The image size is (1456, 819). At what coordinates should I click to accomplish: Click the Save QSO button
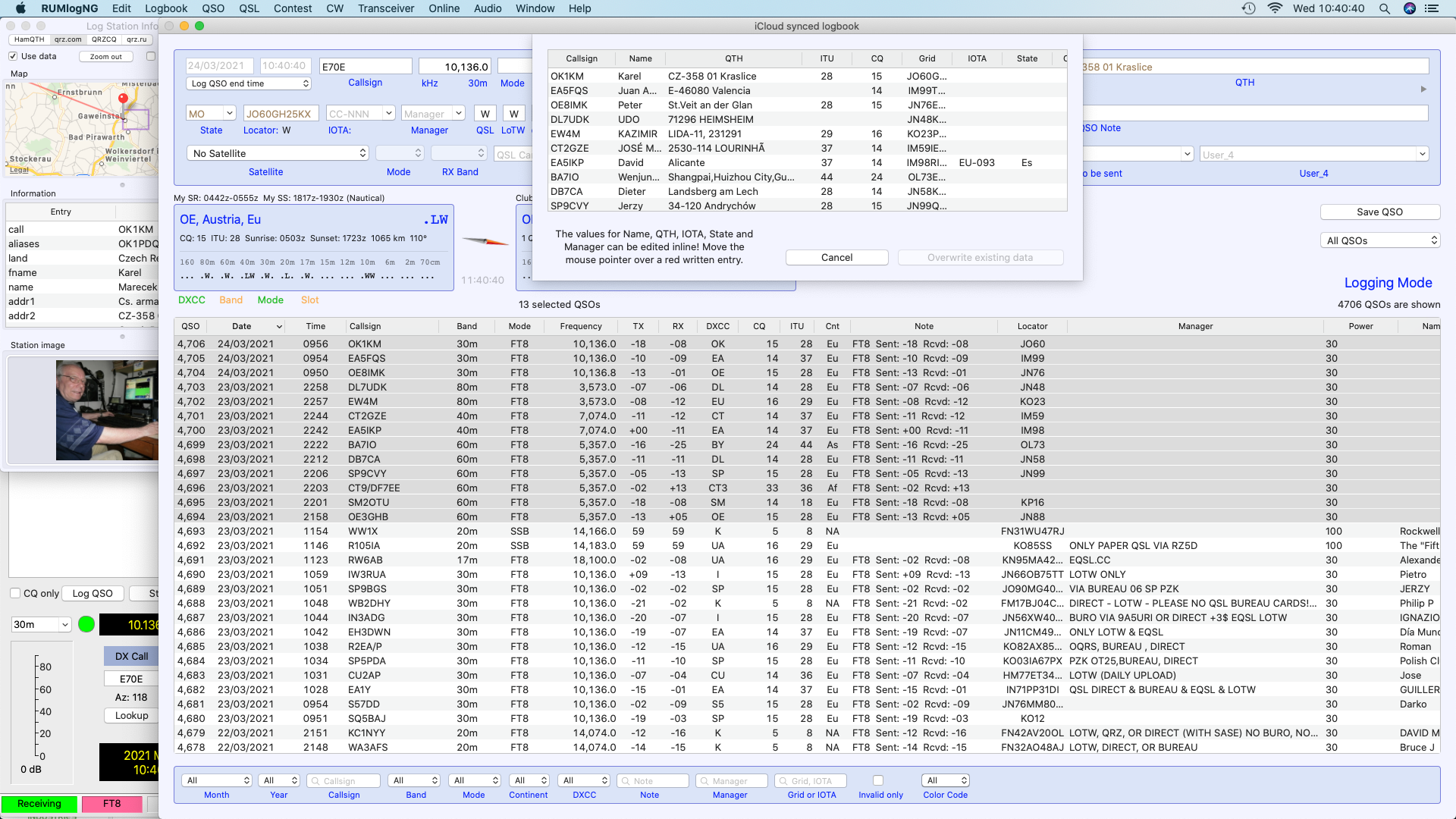tap(1379, 212)
